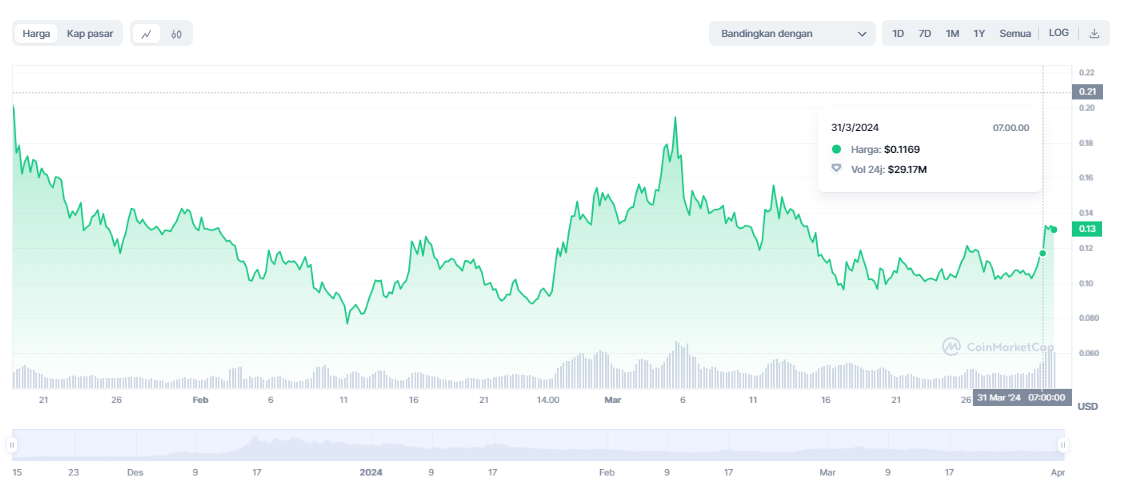
Task: Click the 0.13 current price label
Action: click(x=1086, y=229)
